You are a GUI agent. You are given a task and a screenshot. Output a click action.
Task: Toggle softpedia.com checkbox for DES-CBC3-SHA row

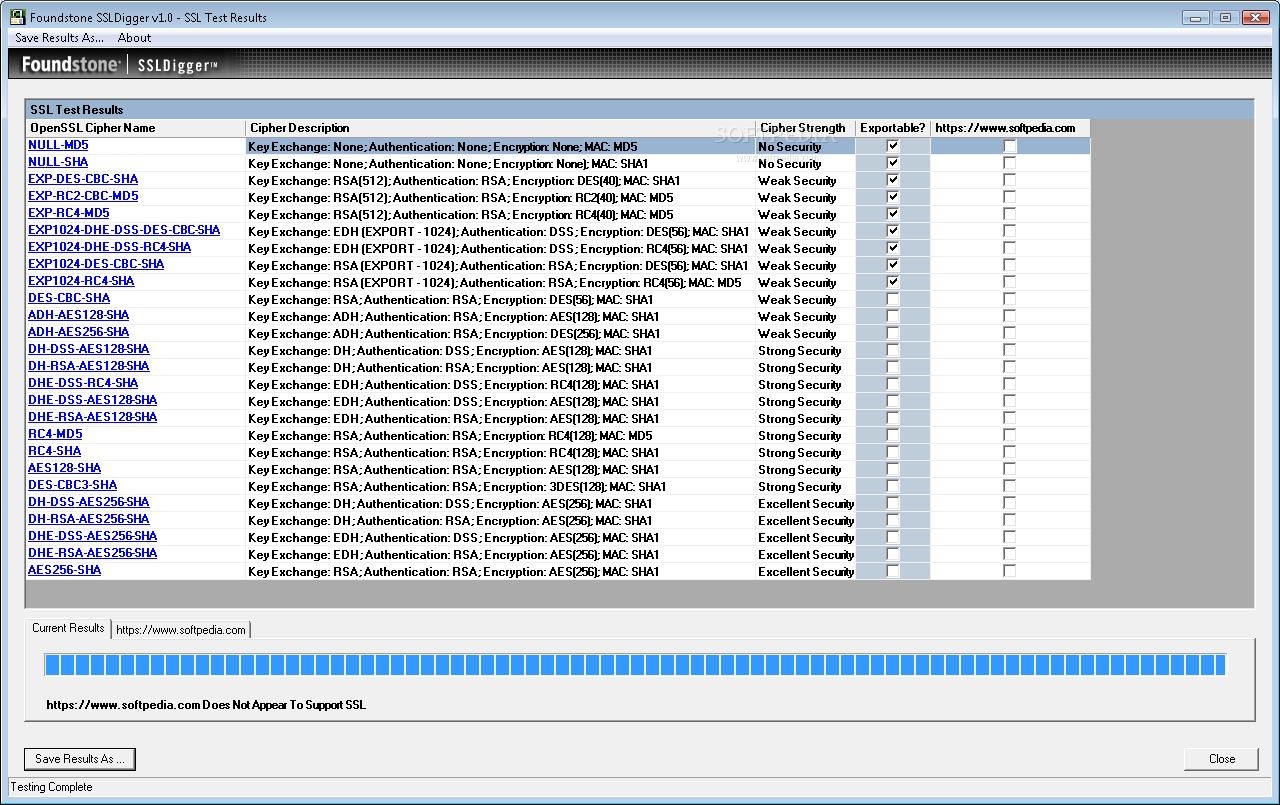coord(1010,486)
